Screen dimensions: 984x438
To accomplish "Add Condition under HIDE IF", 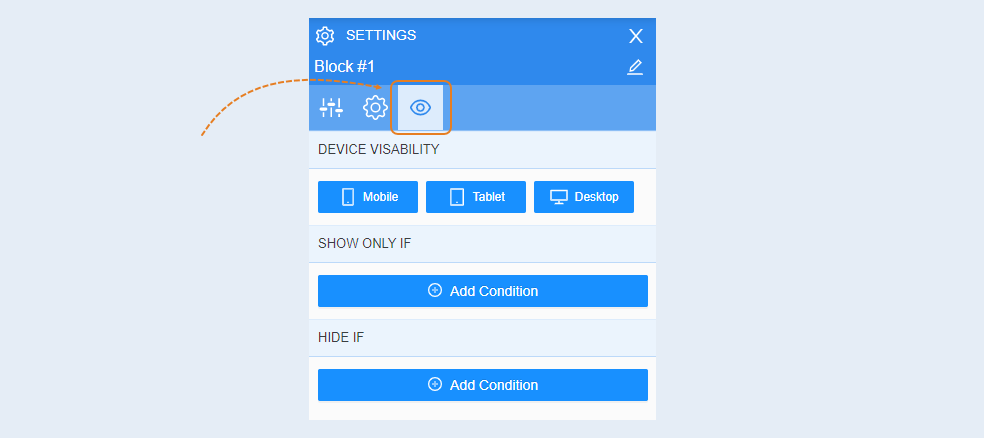I will 483,385.
